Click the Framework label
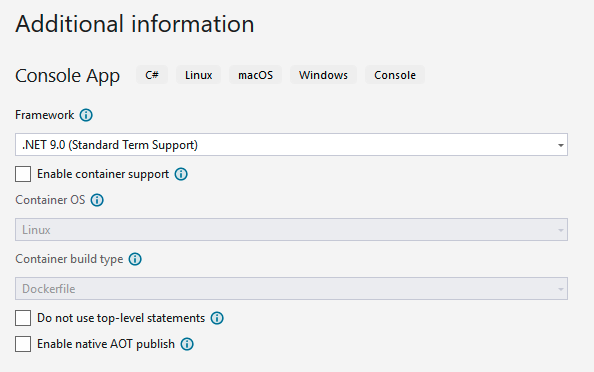594x372 pixels. click(45, 115)
